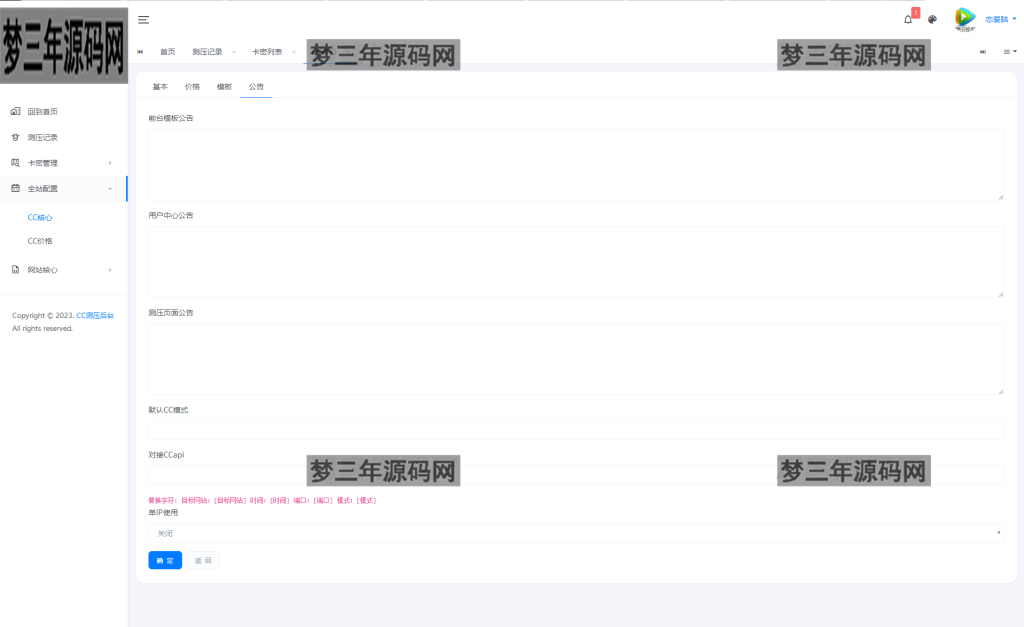
Task: Click the red notification count badge
Action: [916, 12]
